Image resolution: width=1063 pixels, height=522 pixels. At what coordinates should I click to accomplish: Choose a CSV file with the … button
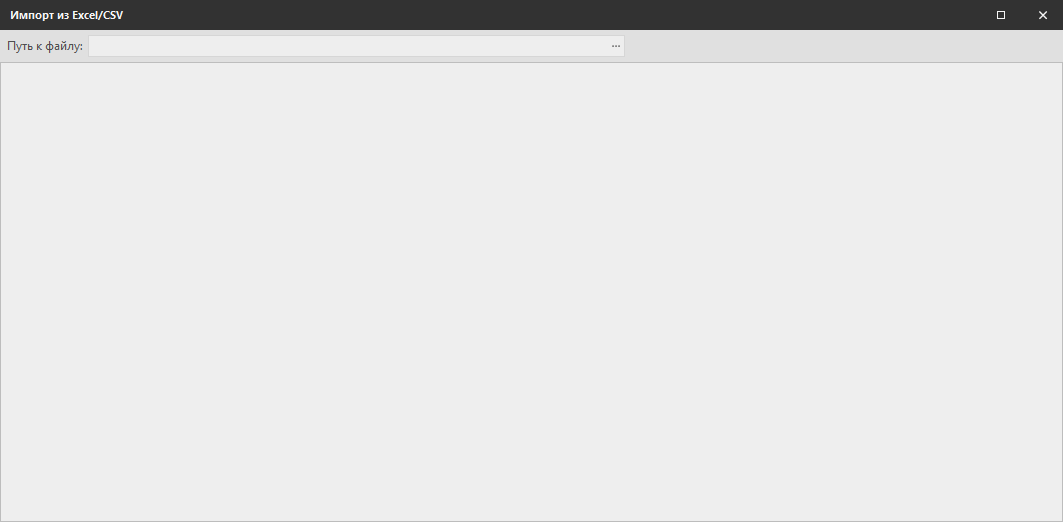pyautogui.click(x=616, y=46)
